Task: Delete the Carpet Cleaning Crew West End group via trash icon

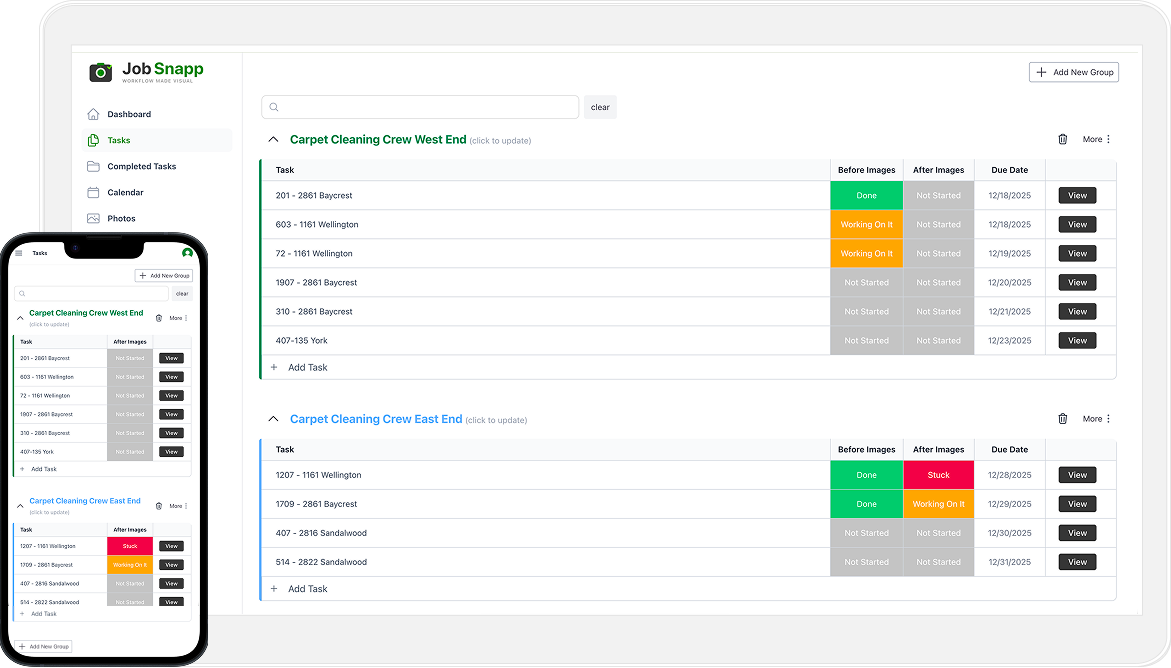Action: click(1063, 140)
